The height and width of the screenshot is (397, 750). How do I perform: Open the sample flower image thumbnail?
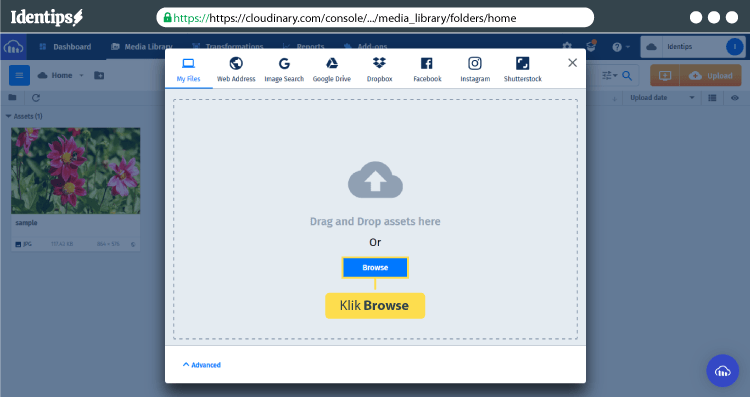(x=76, y=171)
